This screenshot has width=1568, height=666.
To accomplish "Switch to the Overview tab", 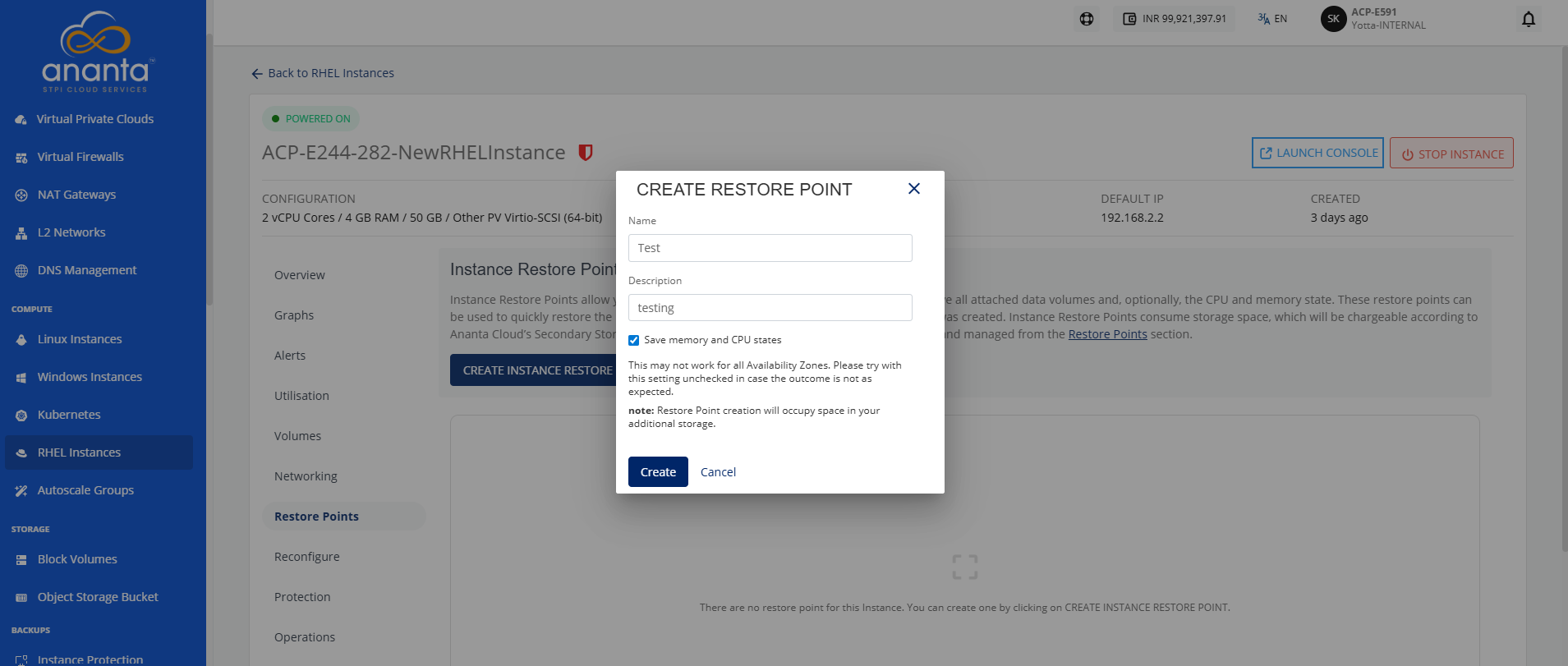I will [300, 275].
